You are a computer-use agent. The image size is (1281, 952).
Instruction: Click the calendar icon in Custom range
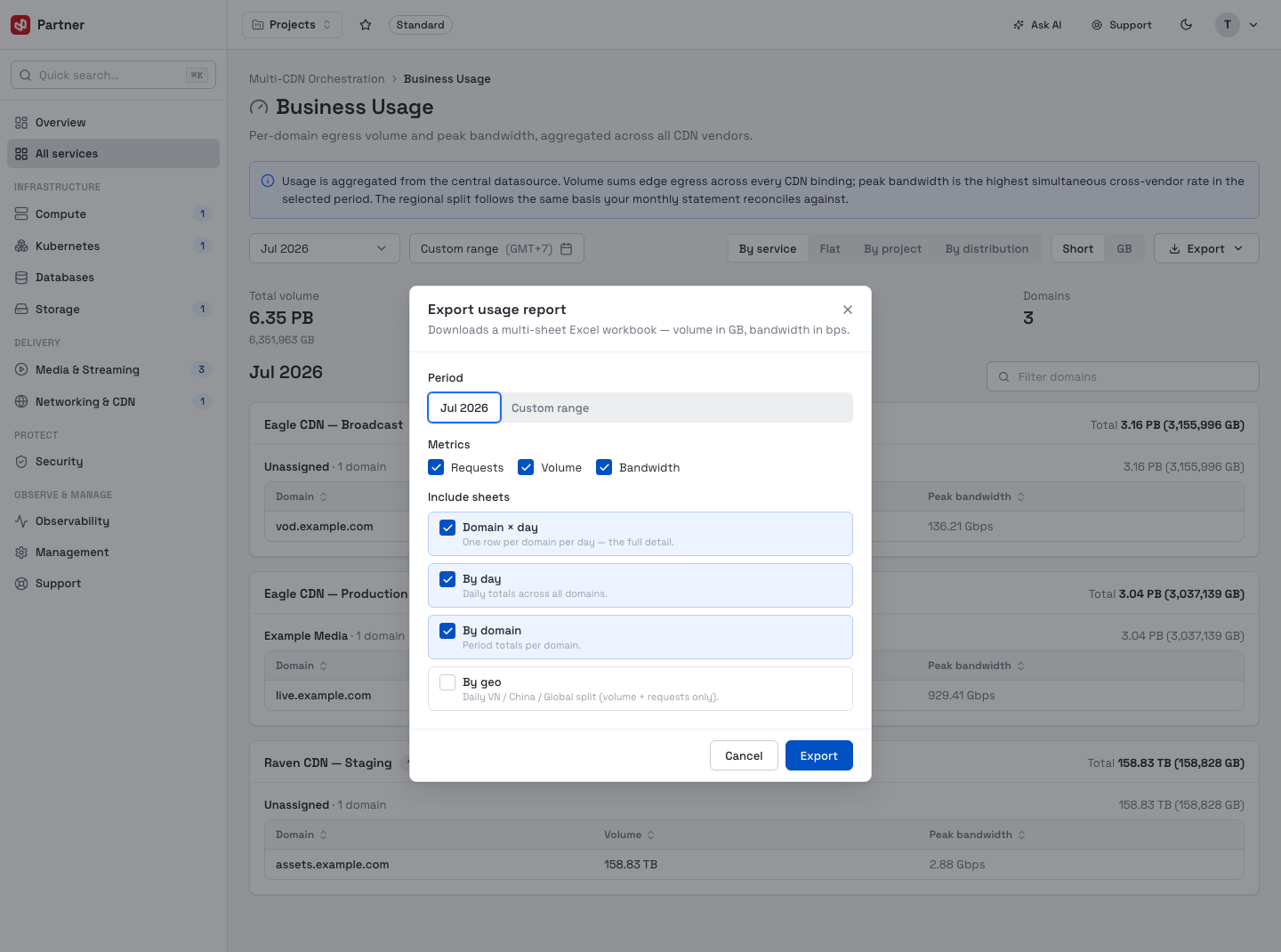pos(566,249)
